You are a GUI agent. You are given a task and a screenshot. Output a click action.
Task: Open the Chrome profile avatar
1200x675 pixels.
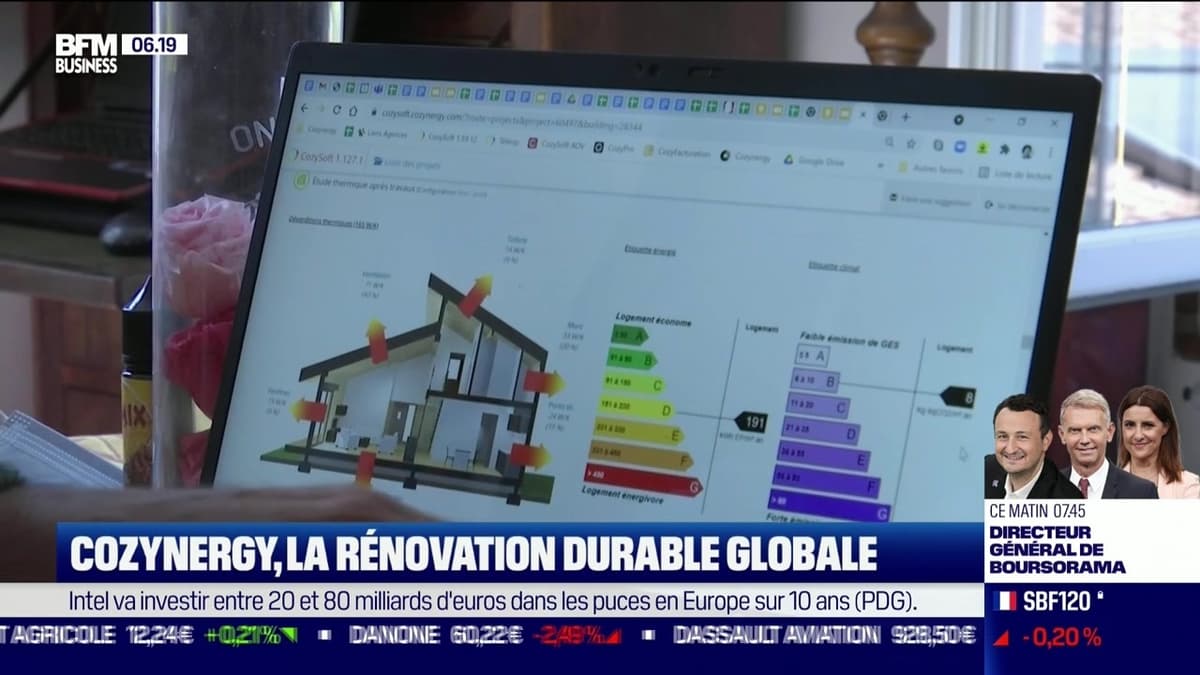pyautogui.click(x=1026, y=151)
